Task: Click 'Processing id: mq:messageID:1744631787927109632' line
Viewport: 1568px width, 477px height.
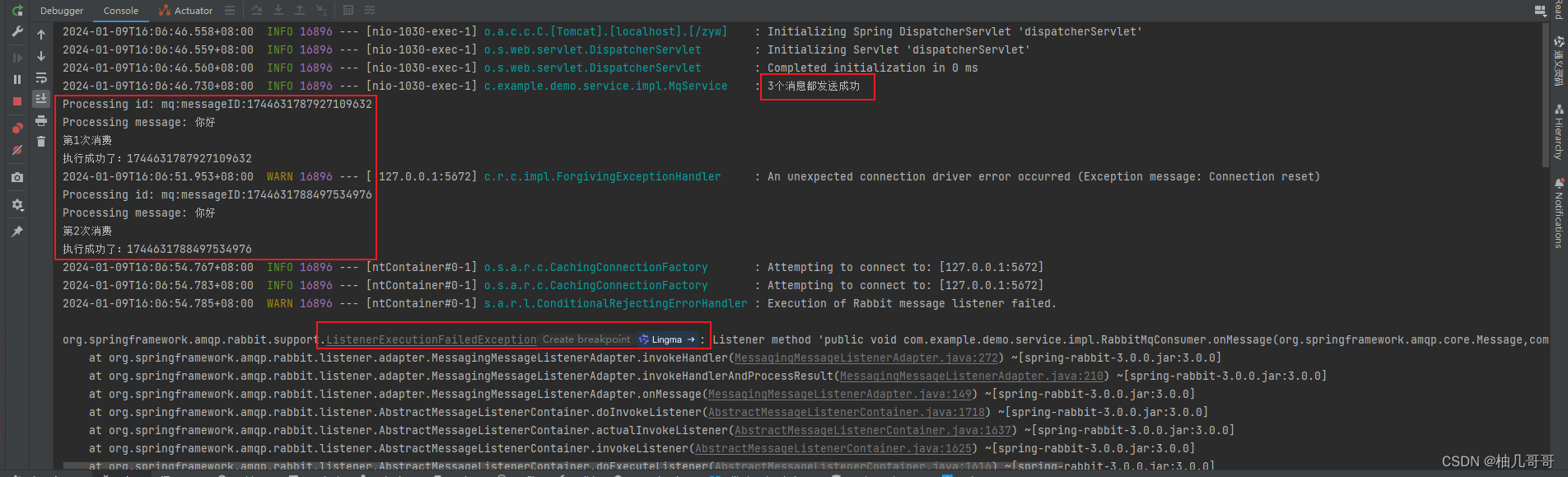Action: [x=217, y=104]
